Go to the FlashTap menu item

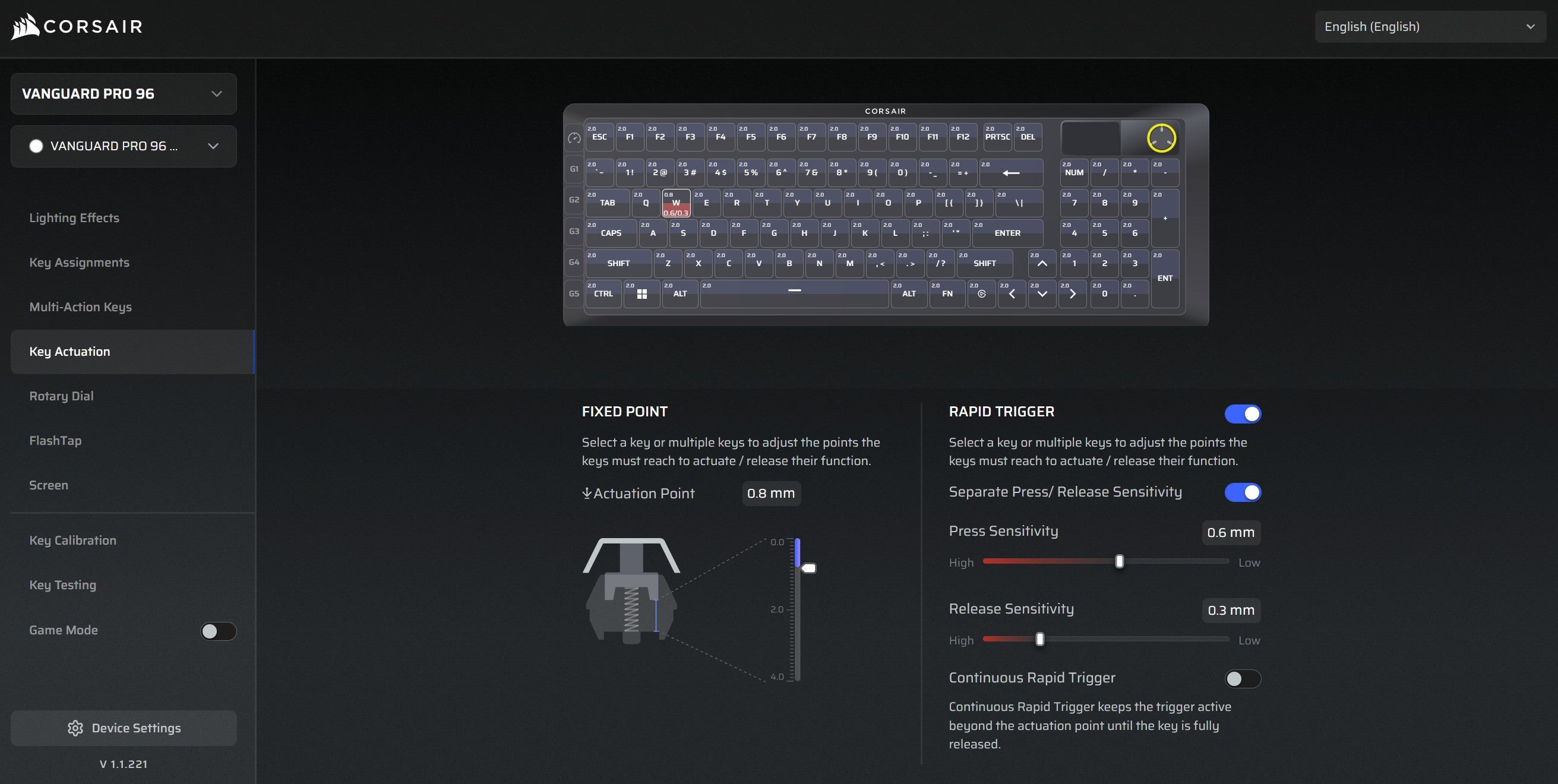pos(55,440)
